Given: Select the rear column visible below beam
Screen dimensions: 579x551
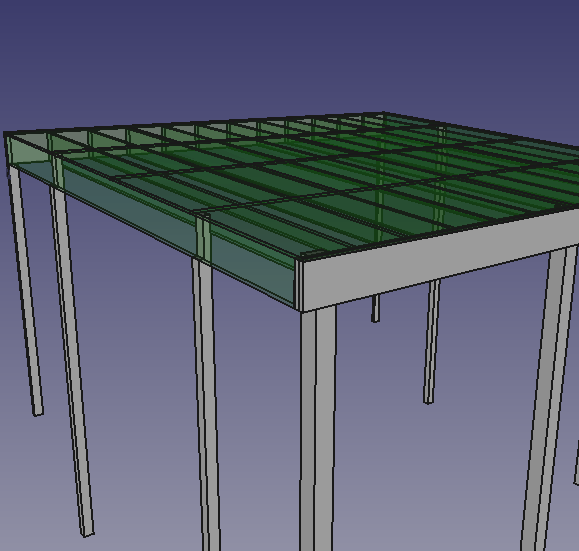Looking at the screenshot, I should (431, 342).
